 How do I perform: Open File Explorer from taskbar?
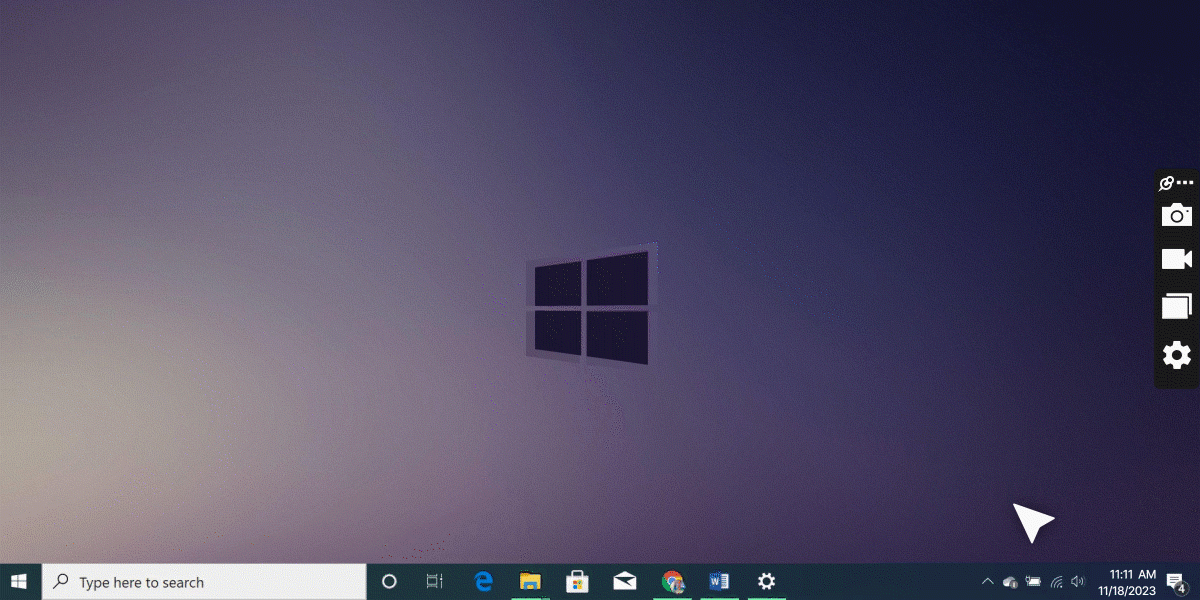tap(530, 581)
